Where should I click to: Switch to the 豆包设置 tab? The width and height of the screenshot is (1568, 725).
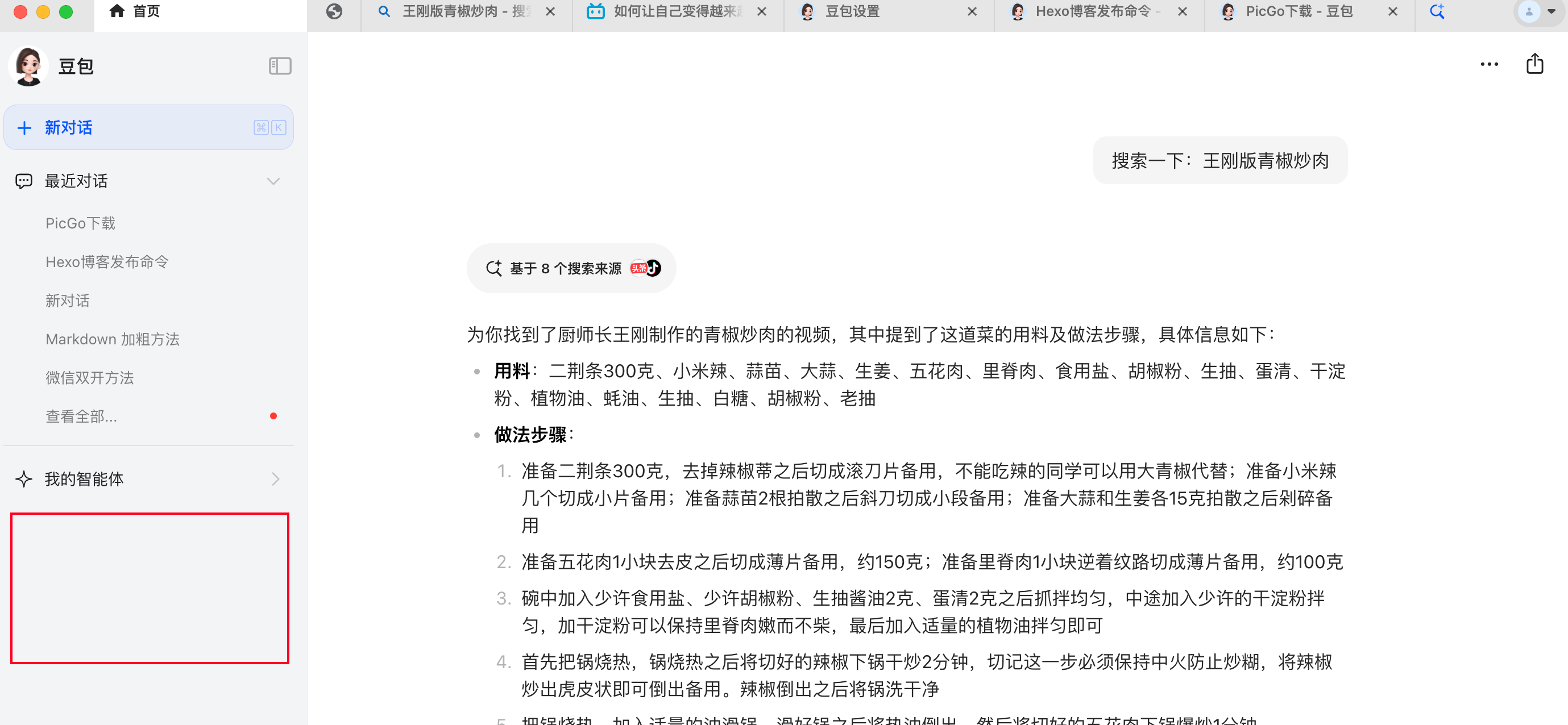tap(852, 11)
